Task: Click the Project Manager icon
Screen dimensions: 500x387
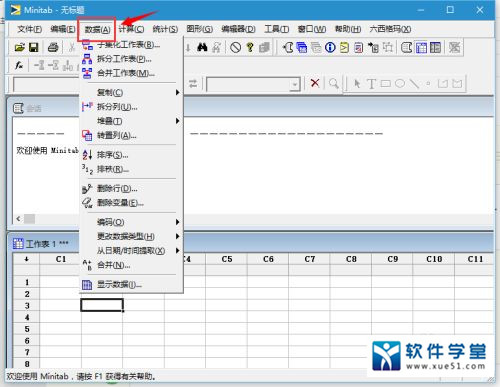Action: tap(435, 48)
